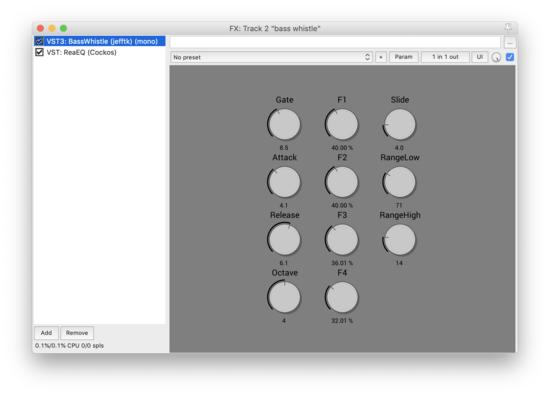Click the 1 in 1 out routing button
The width and height of the screenshot is (550, 396).
pos(445,57)
